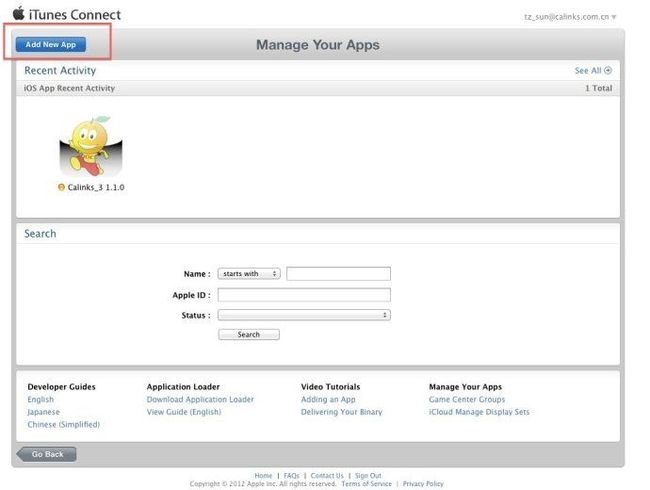Image resolution: width=650 pixels, height=490 pixels.
Task: Click the Recent Activity heading
Action: pyautogui.click(x=60, y=70)
